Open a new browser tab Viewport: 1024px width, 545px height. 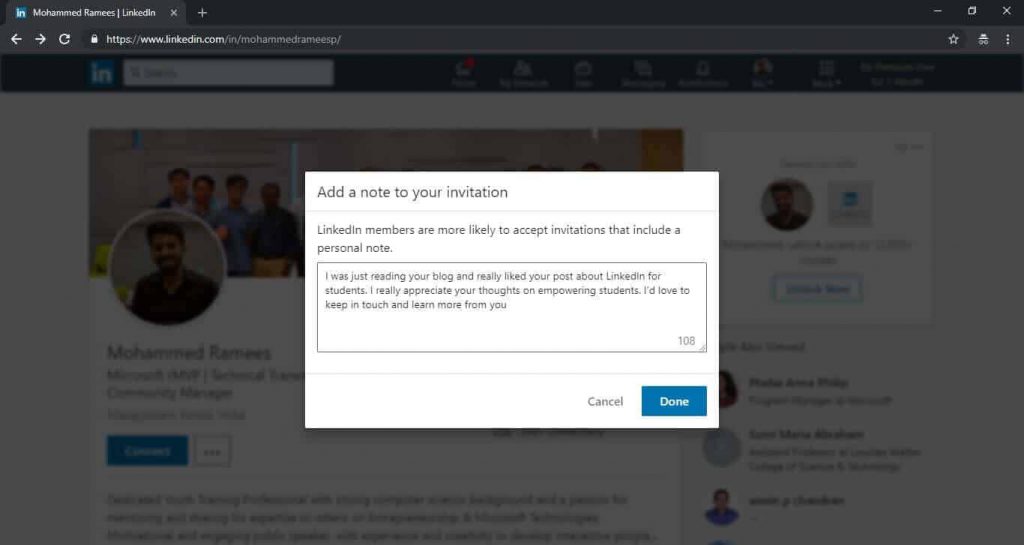(x=202, y=12)
